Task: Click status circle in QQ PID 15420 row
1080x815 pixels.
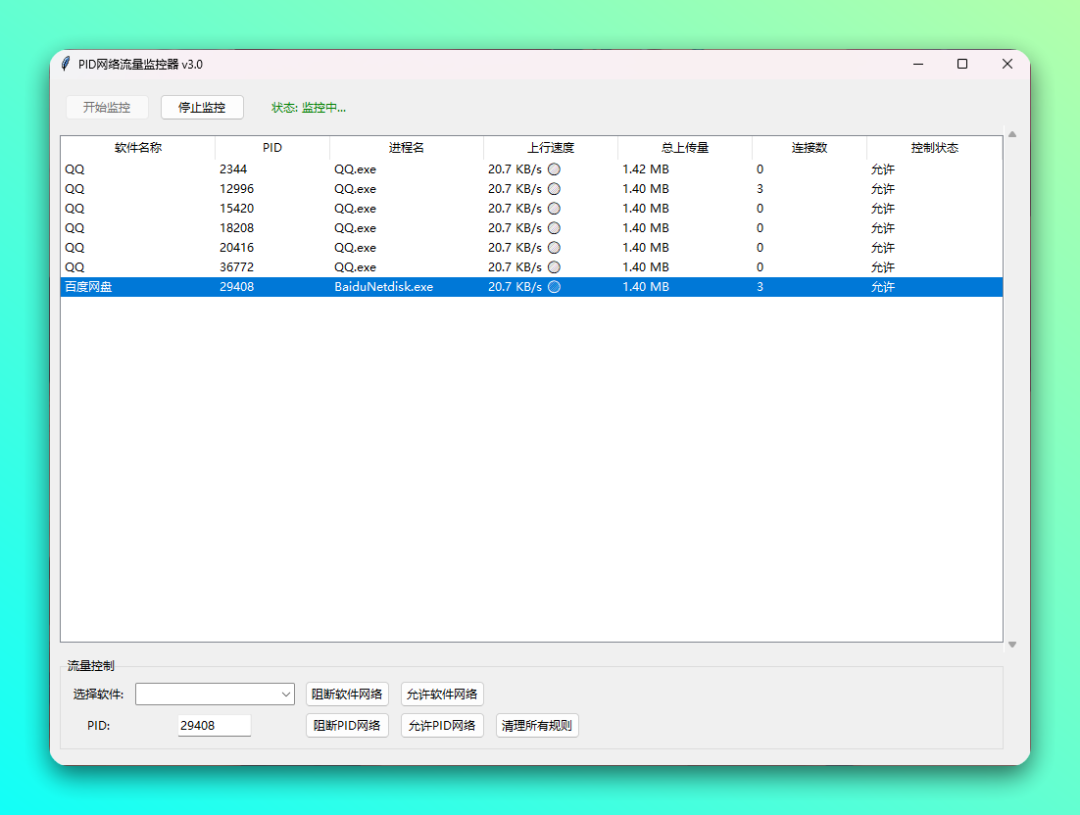Action: (554, 208)
